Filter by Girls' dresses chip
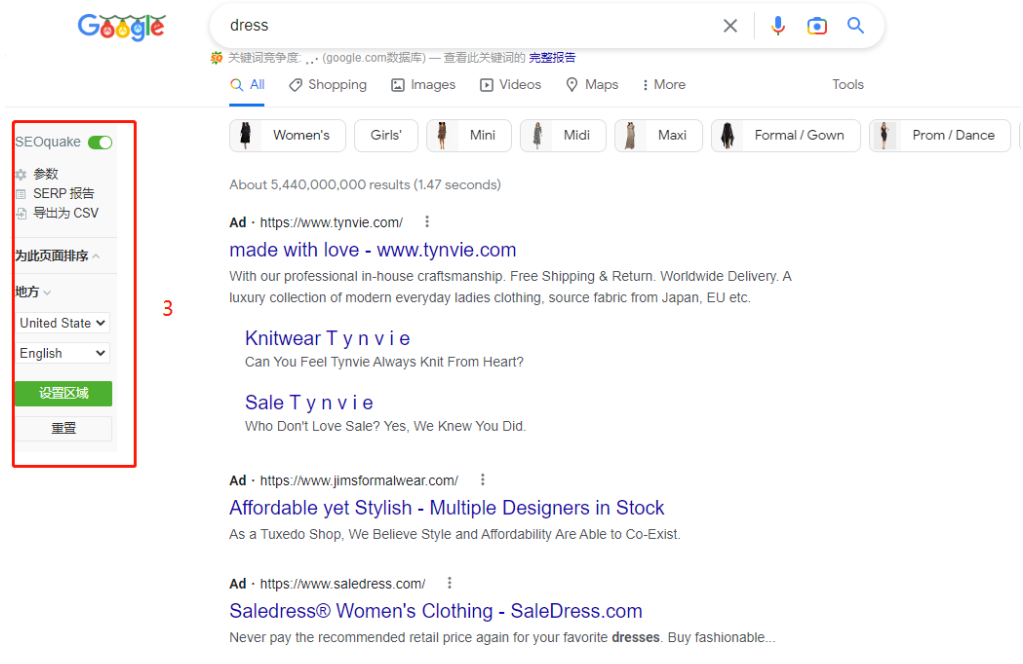 point(386,136)
